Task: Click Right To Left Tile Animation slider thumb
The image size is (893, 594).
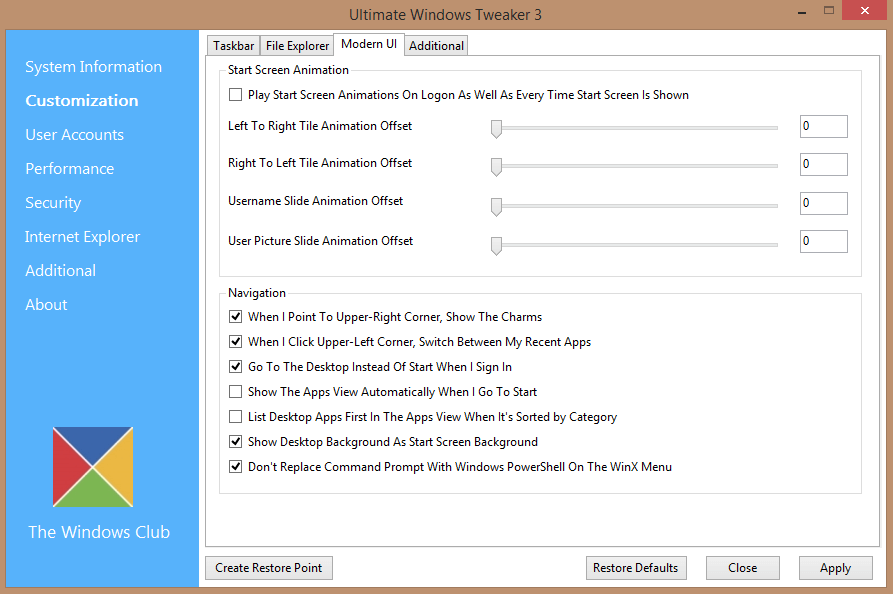Action: point(497,167)
